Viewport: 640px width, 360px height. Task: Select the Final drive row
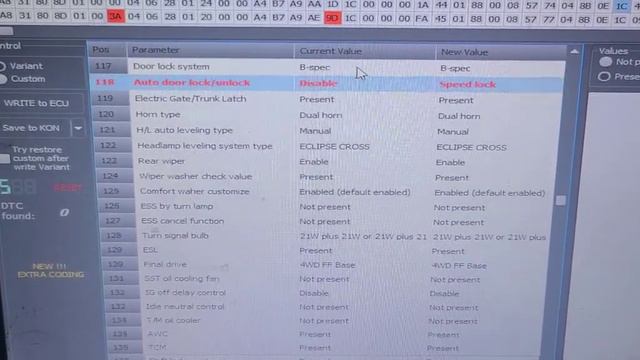[x=327, y=265]
